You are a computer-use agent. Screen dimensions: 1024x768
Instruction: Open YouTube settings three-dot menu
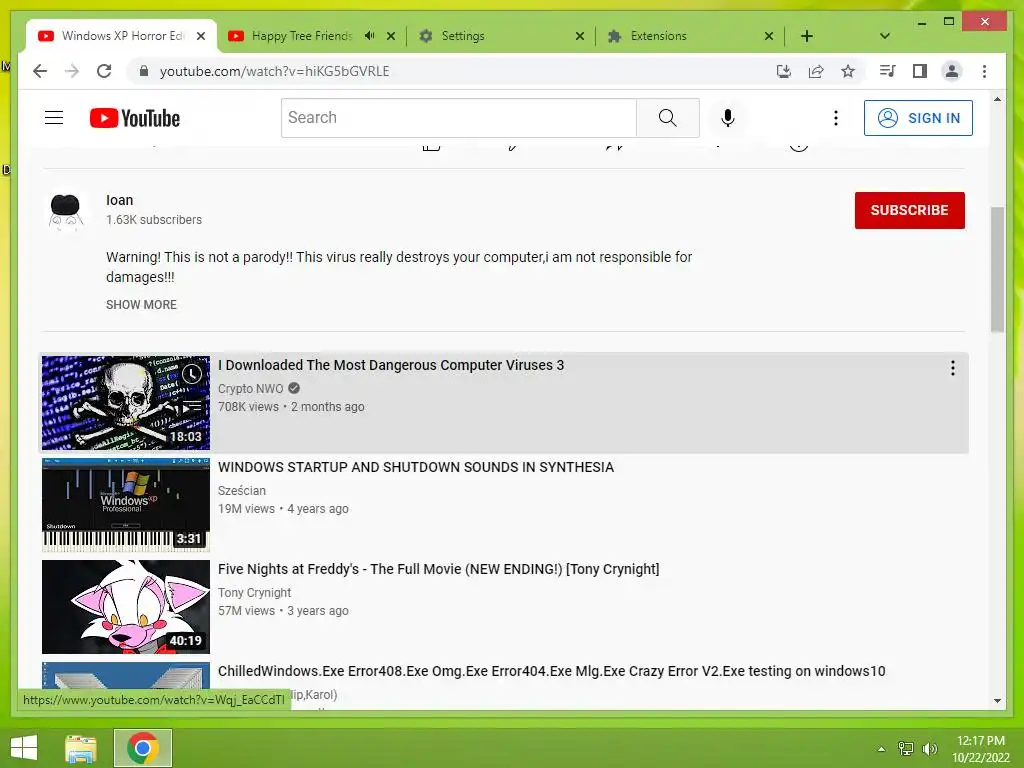point(835,118)
